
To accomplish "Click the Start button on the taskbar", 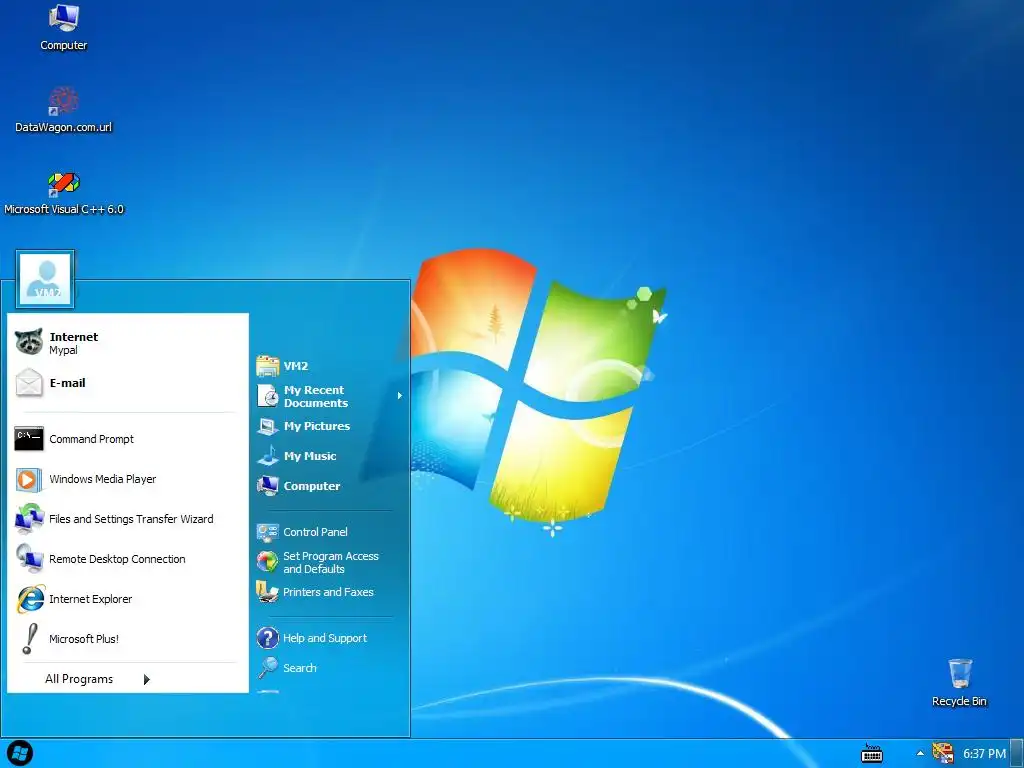I will pyautogui.click(x=19, y=754).
